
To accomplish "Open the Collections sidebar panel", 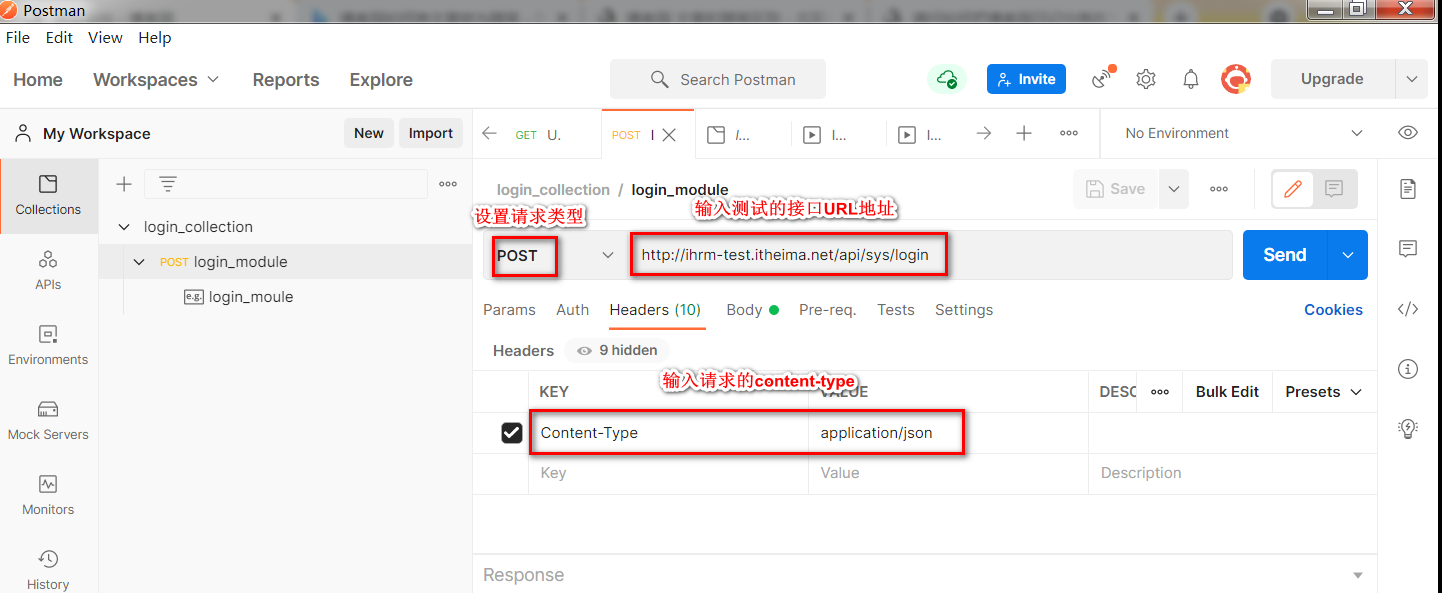I will click(x=48, y=196).
